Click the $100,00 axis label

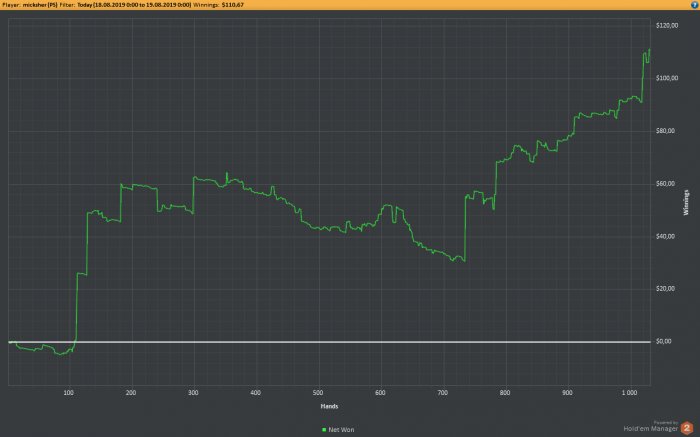point(667,78)
